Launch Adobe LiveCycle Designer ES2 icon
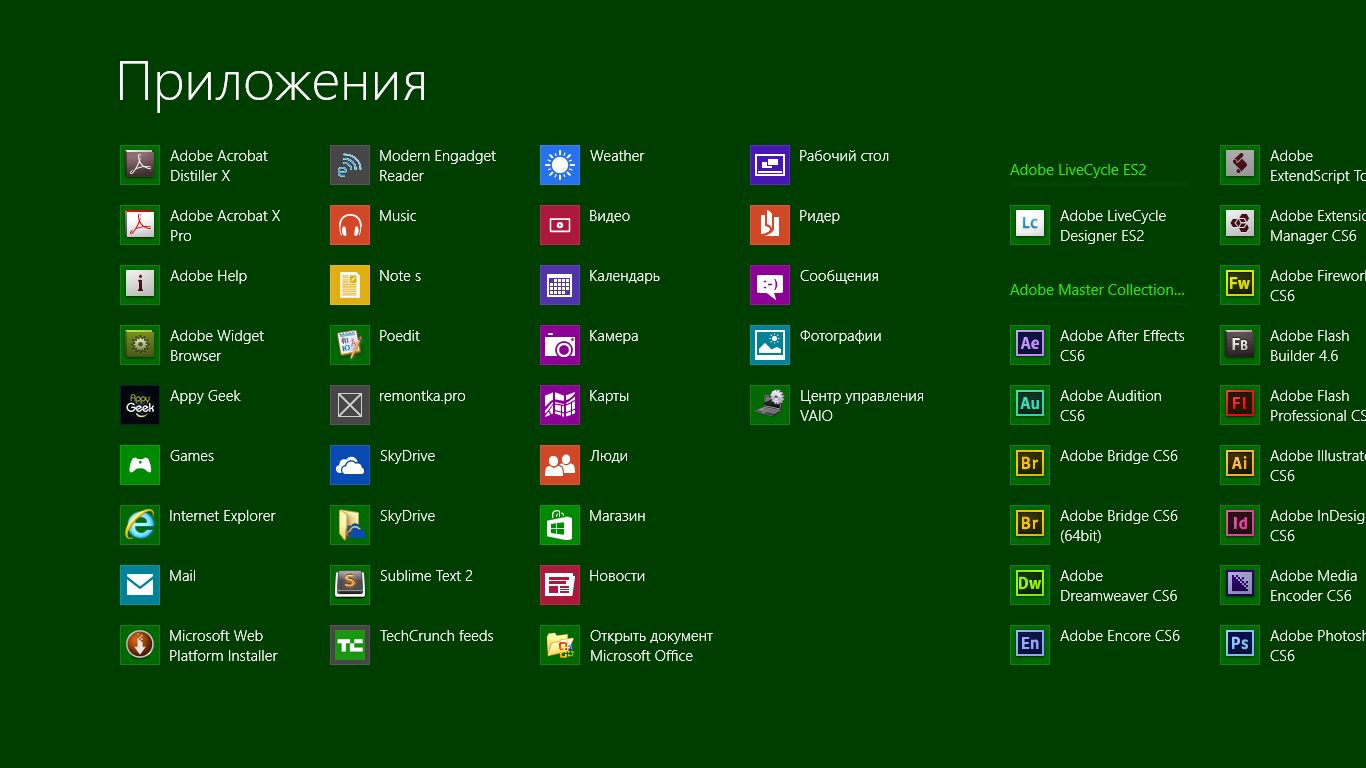 click(x=1030, y=225)
